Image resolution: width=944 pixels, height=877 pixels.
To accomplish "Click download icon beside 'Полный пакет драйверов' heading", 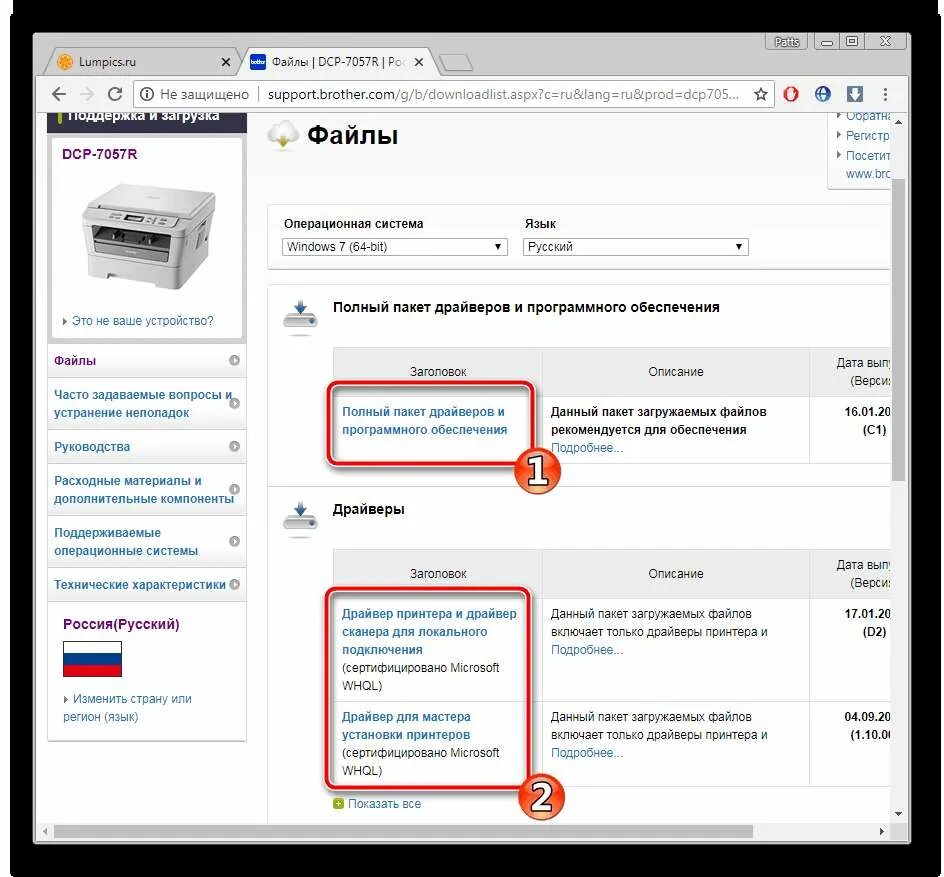I will click(x=300, y=316).
